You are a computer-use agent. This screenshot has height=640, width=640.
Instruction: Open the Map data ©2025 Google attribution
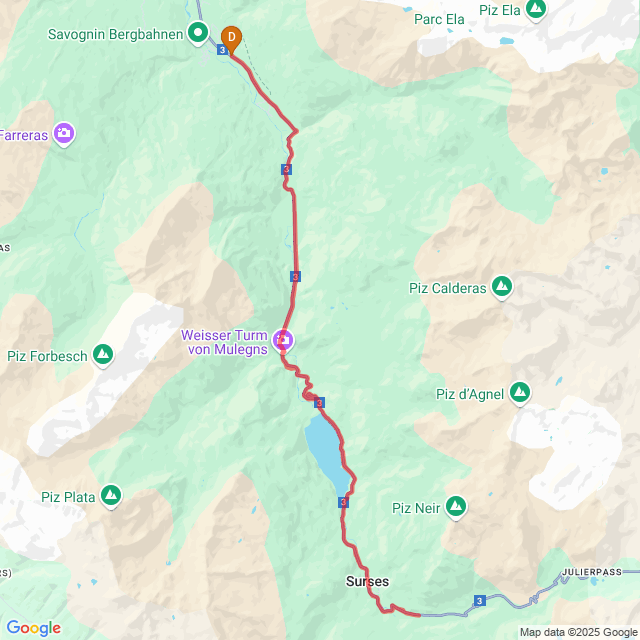point(578,633)
